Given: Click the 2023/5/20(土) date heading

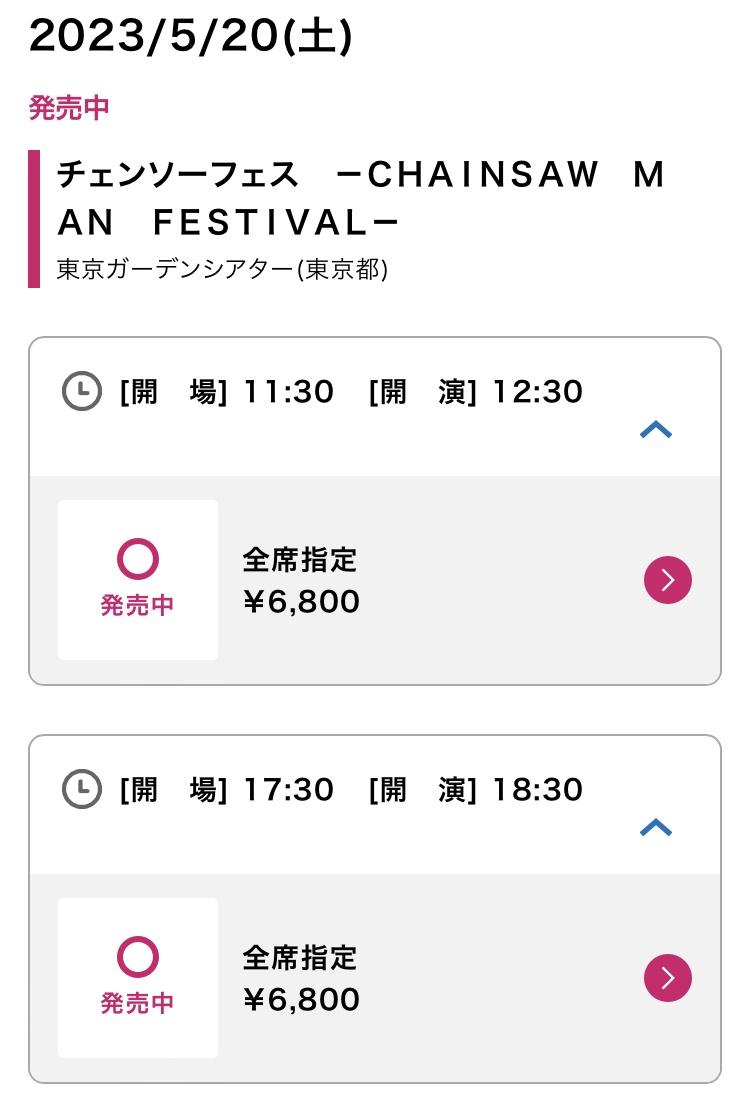Looking at the screenshot, I should 190,38.
